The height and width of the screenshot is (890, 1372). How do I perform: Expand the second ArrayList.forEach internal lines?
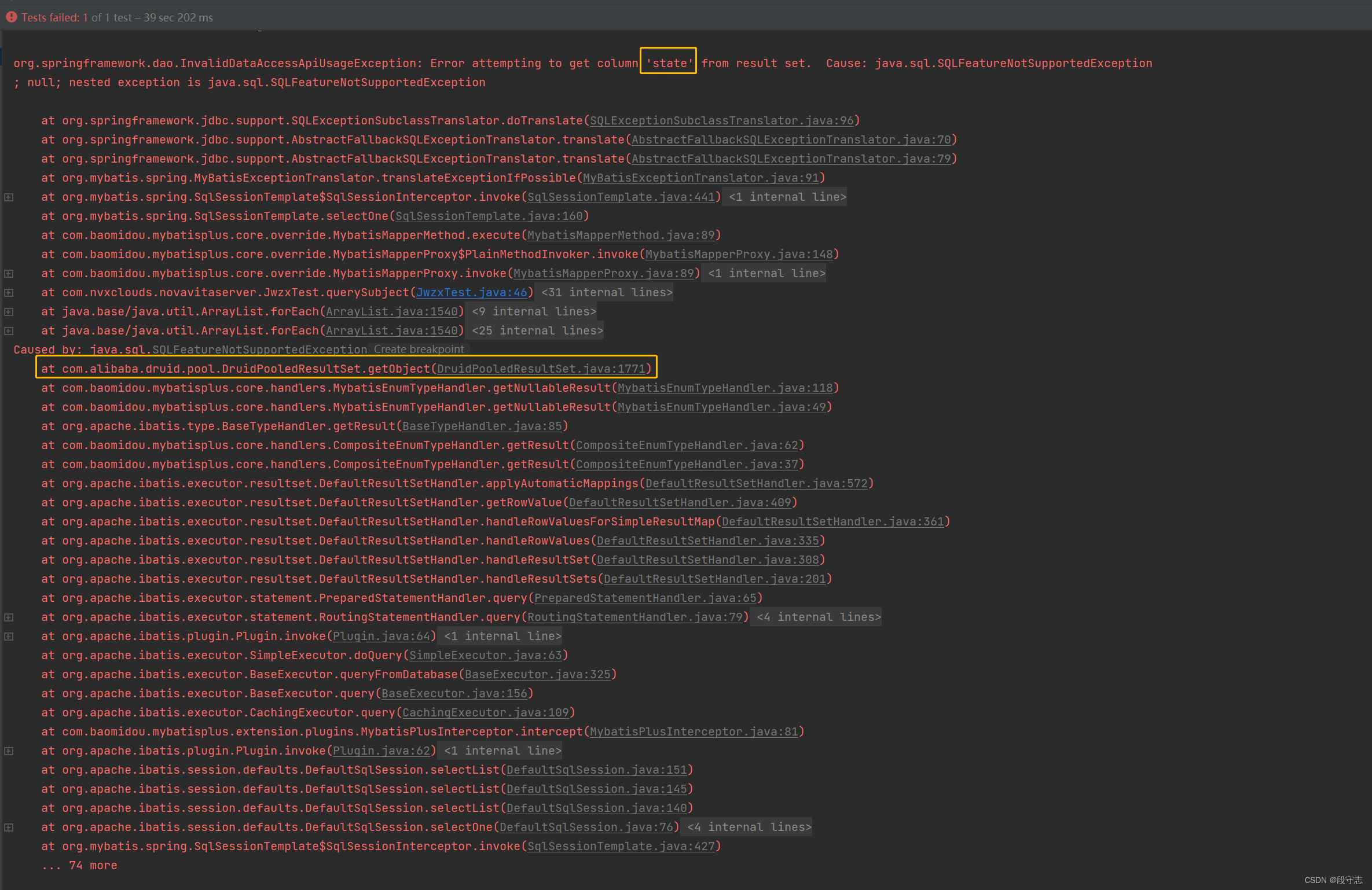(x=9, y=330)
